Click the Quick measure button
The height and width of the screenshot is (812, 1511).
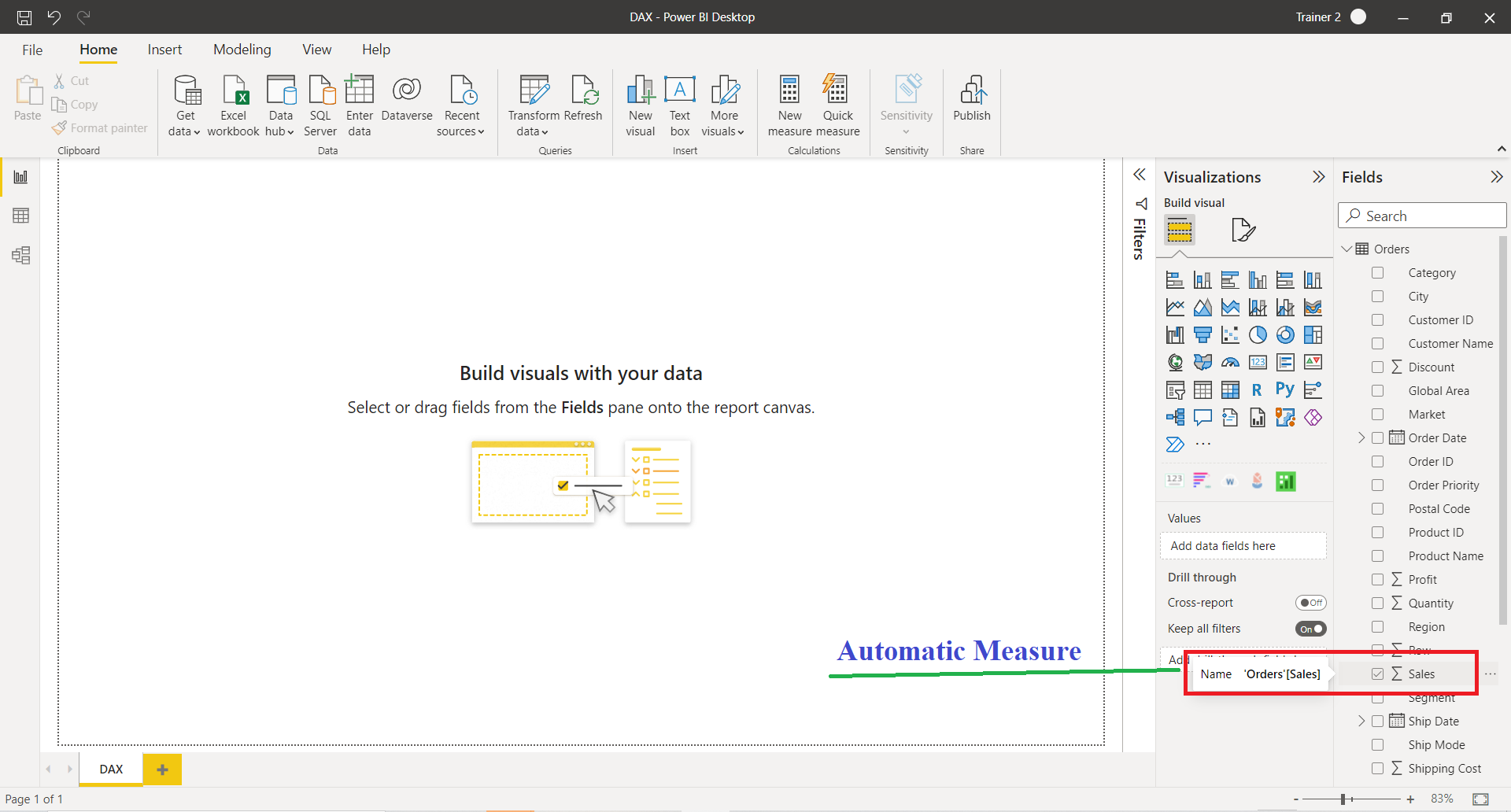point(837,106)
